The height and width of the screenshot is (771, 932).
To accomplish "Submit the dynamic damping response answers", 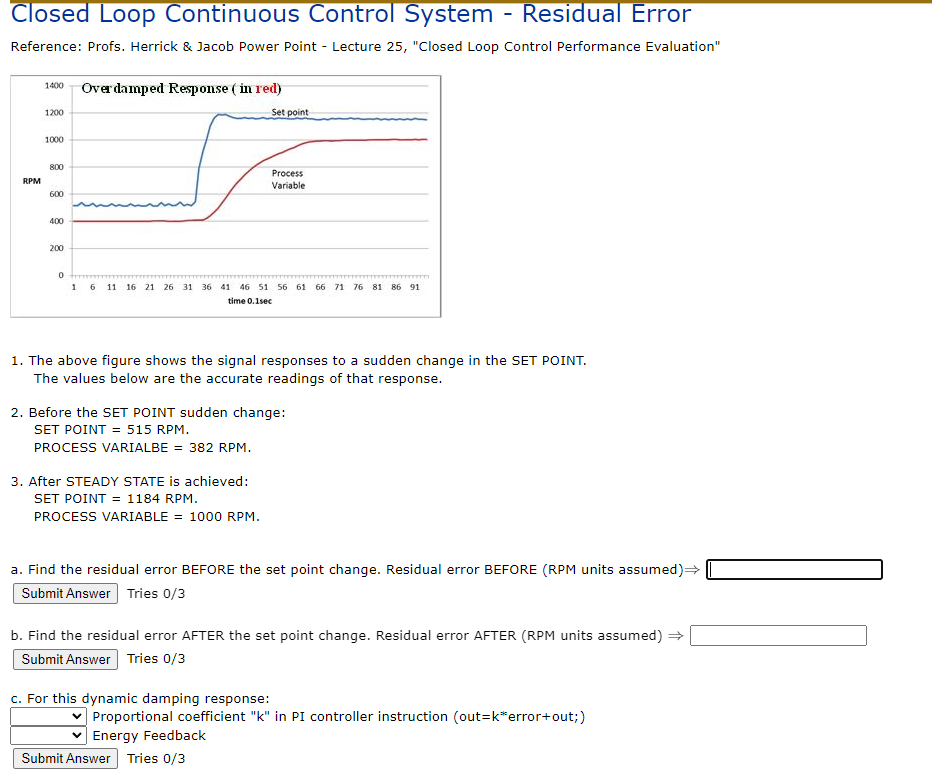I will 64,758.
